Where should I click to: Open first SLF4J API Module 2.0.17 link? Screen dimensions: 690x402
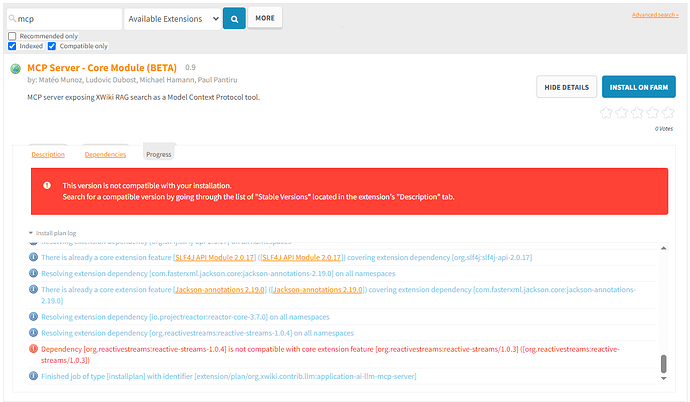215,257
